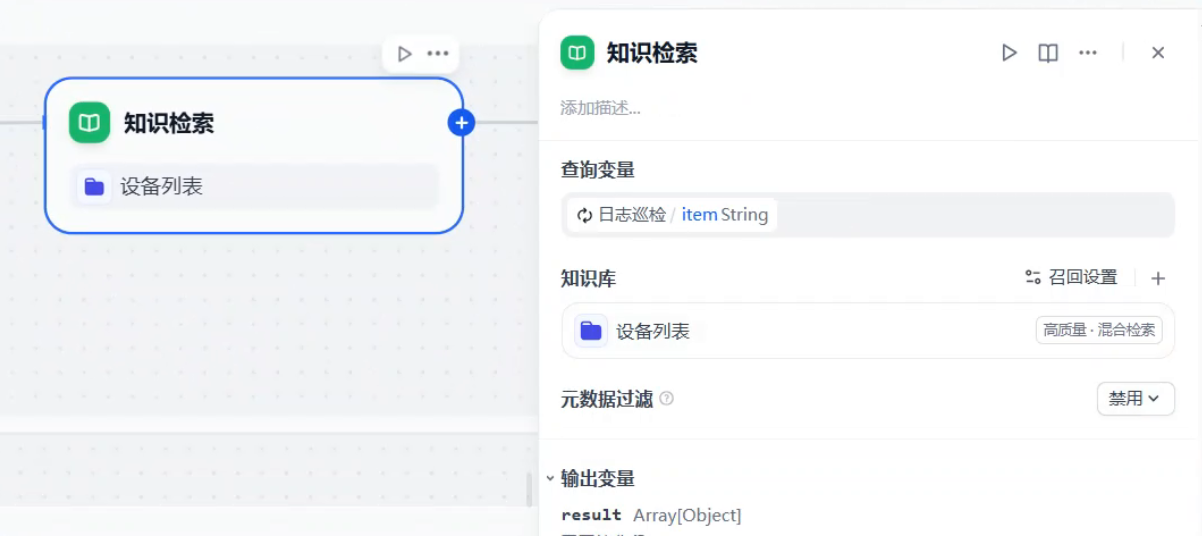Image resolution: width=1202 pixels, height=536 pixels.
Task: Show the 元数据过滤 help tooltip icon
Action: pyautogui.click(x=667, y=399)
